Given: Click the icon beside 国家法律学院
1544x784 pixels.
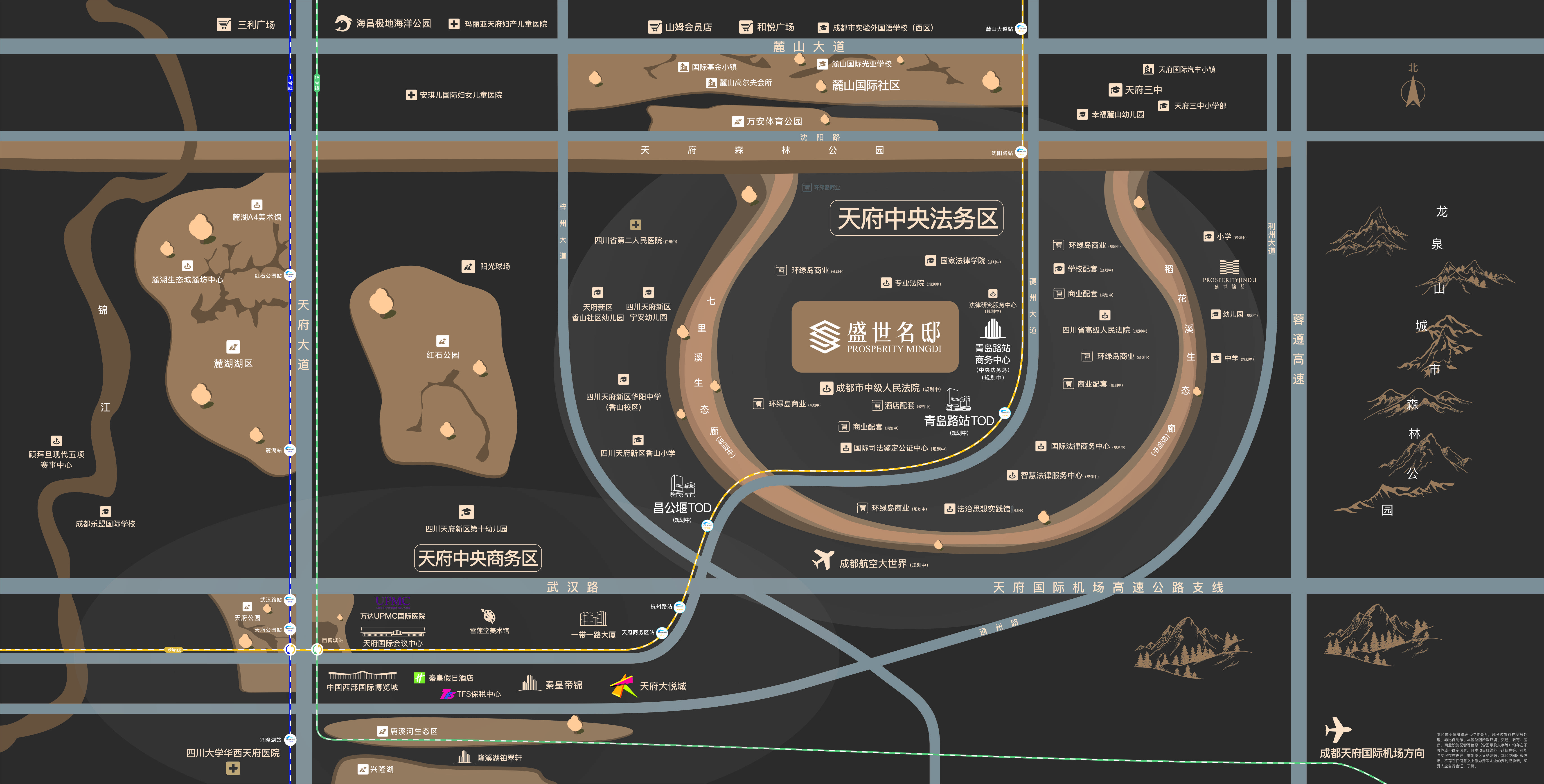Looking at the screenshot, I should pos(930,261).
